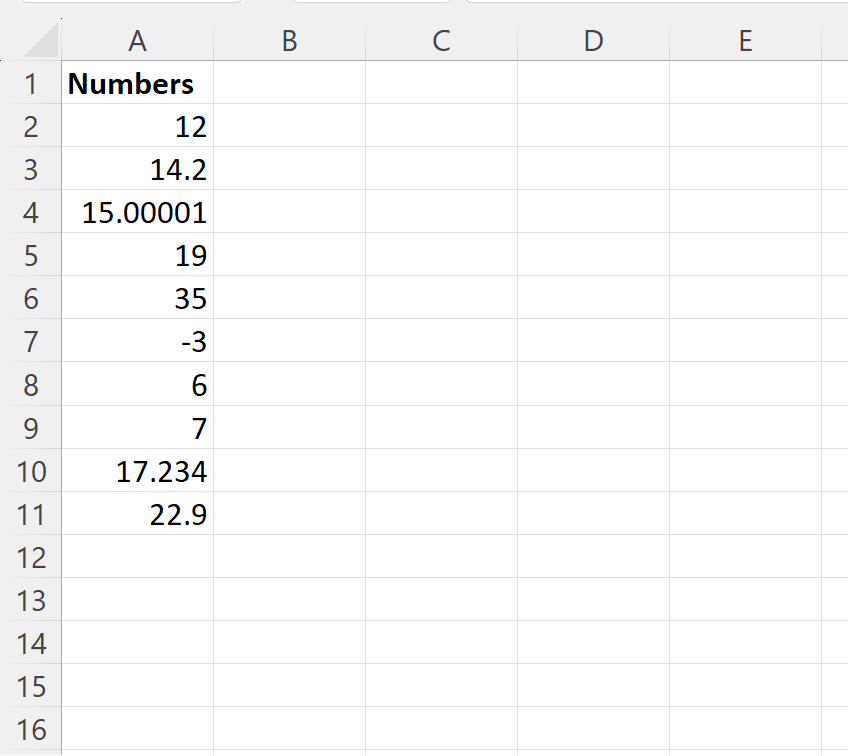Select the cell containing 14.2
This screenshot has height=756, width=848.
click(137, 169)
